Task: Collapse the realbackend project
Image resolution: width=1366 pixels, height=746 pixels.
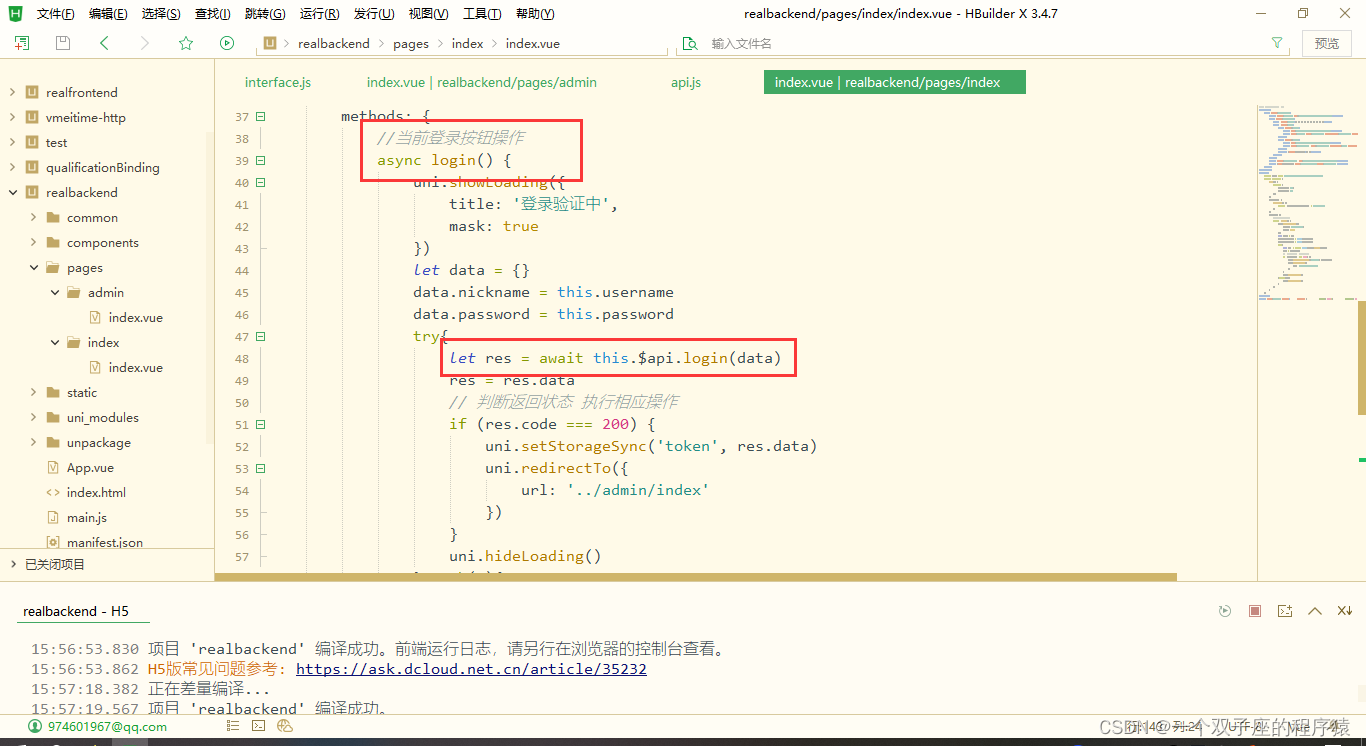Action: [x=12, y=192]
